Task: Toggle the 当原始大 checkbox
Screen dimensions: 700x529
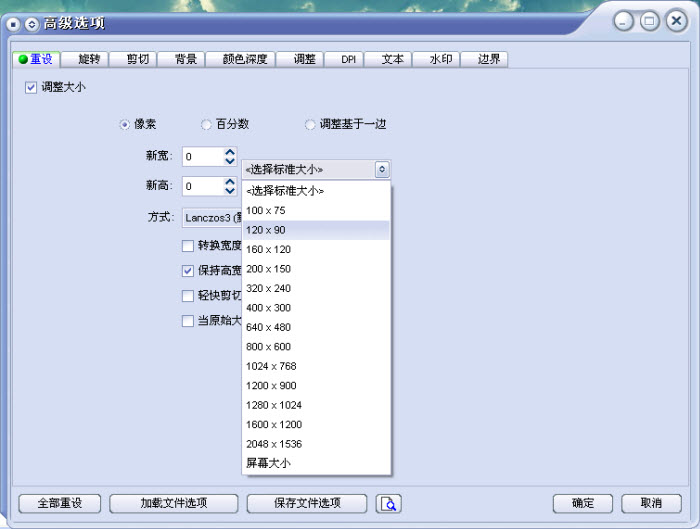Action: pos(188,321)
